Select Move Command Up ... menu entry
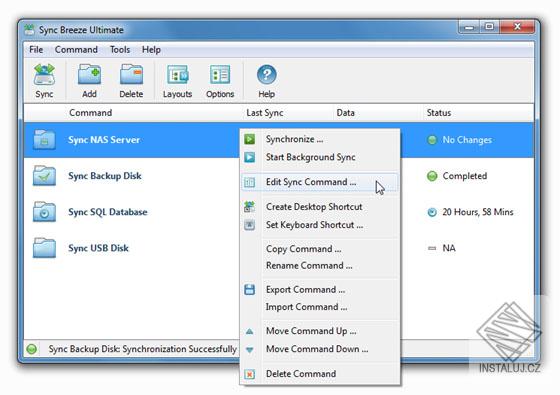This screenshot has width=560, height=395. pyautogui.click(x=320, y=331)
